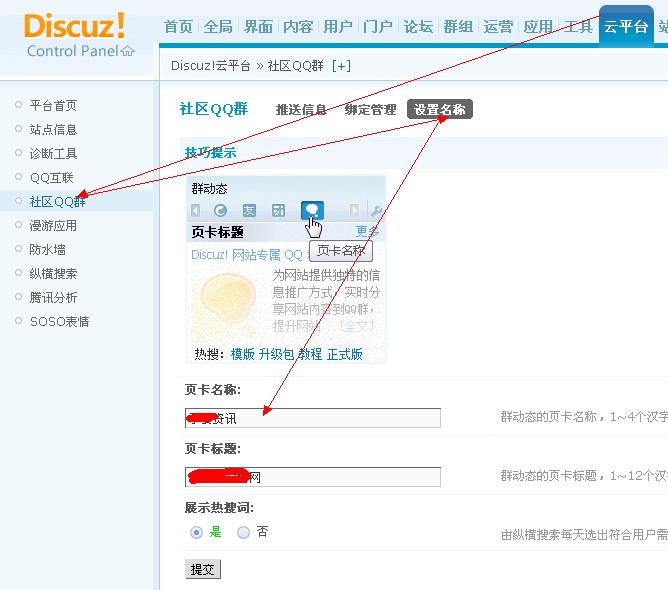Click the left arrow in 群动态 preview
This screenshot has width=668, height=590.
[x=196, y=210]
